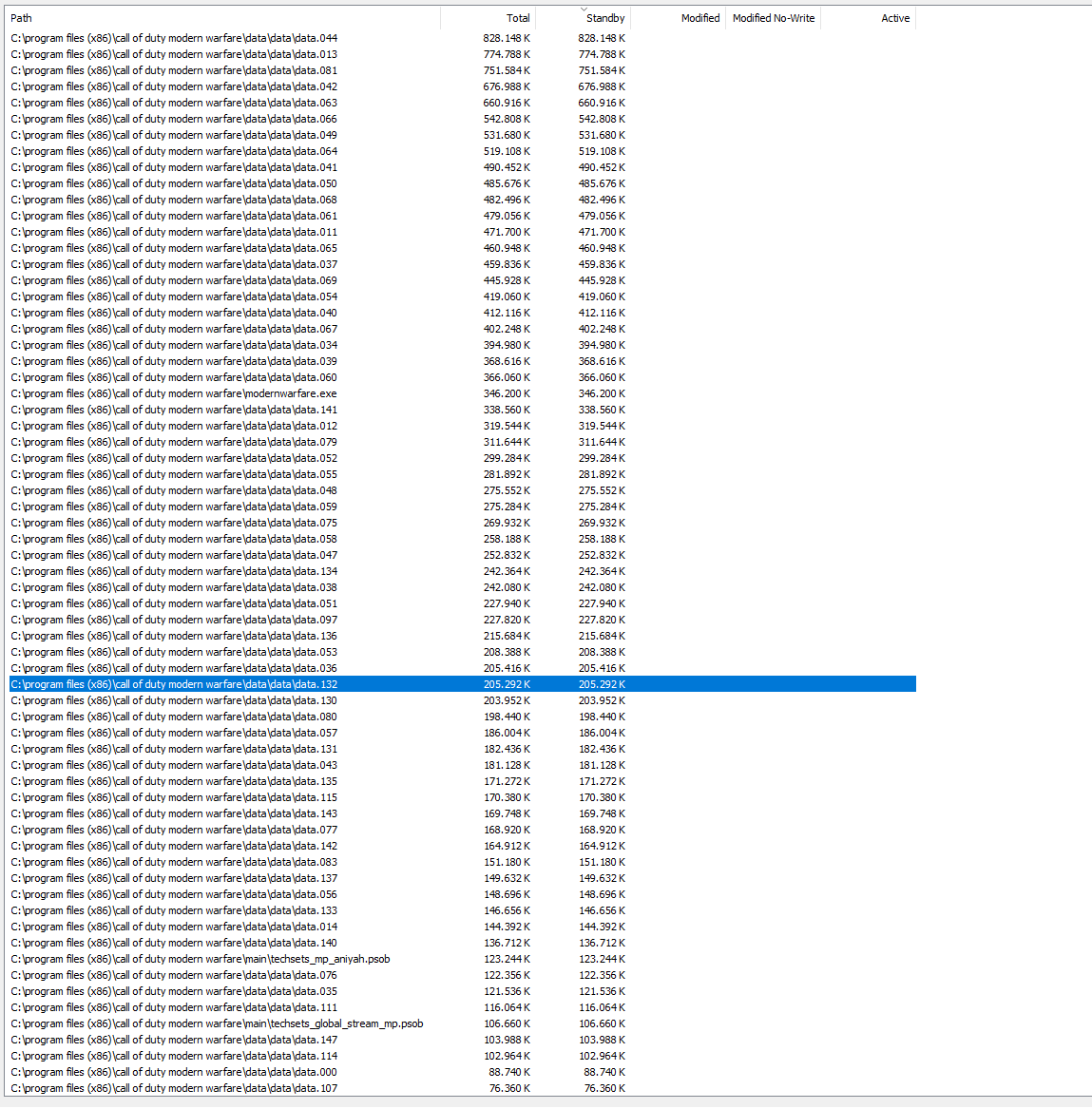The height and width of the screenshot is (1109, 1092).
Task: Sort by the Path column header
Action: 223,18
